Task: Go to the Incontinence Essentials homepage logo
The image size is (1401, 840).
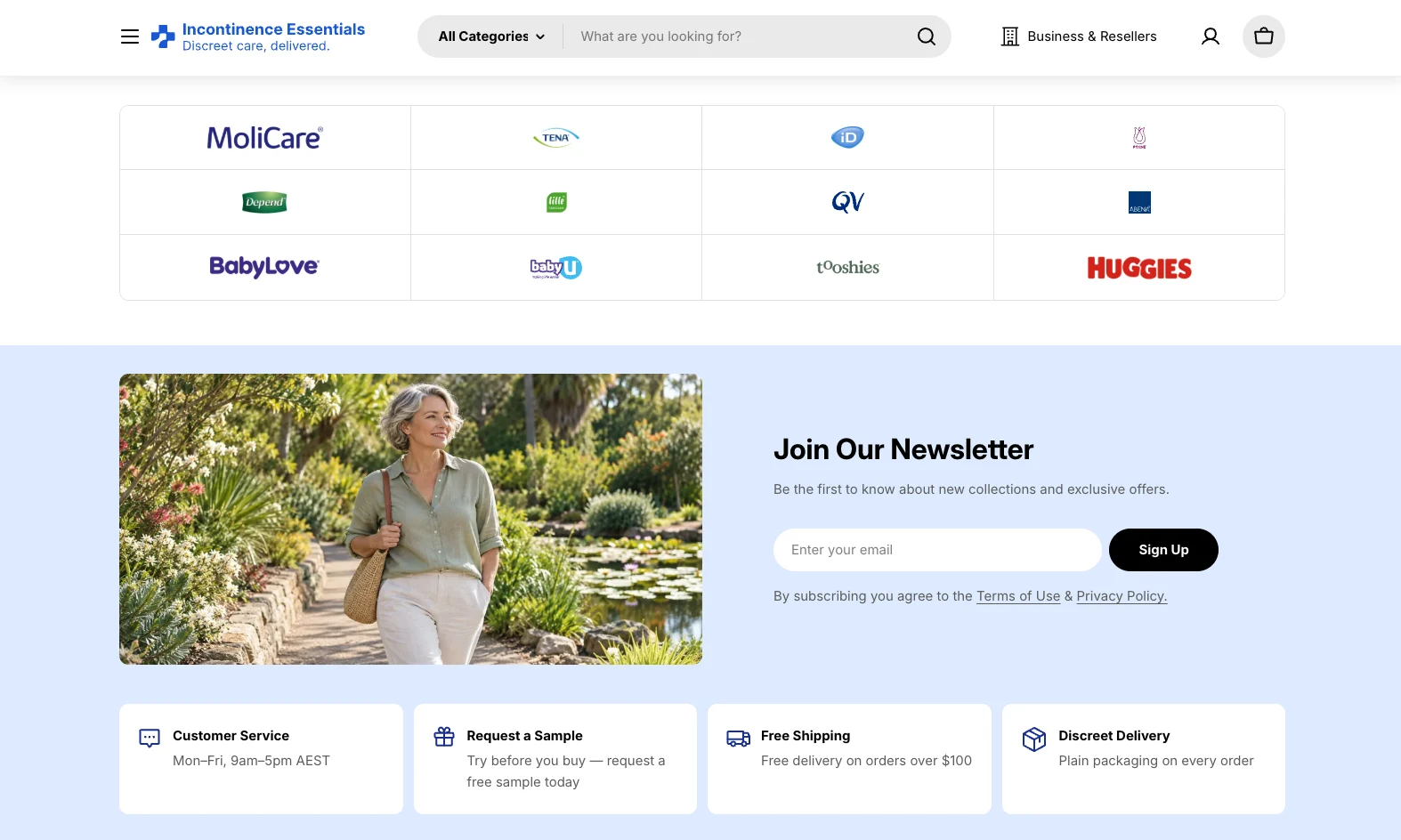Action: pos(258,36)
